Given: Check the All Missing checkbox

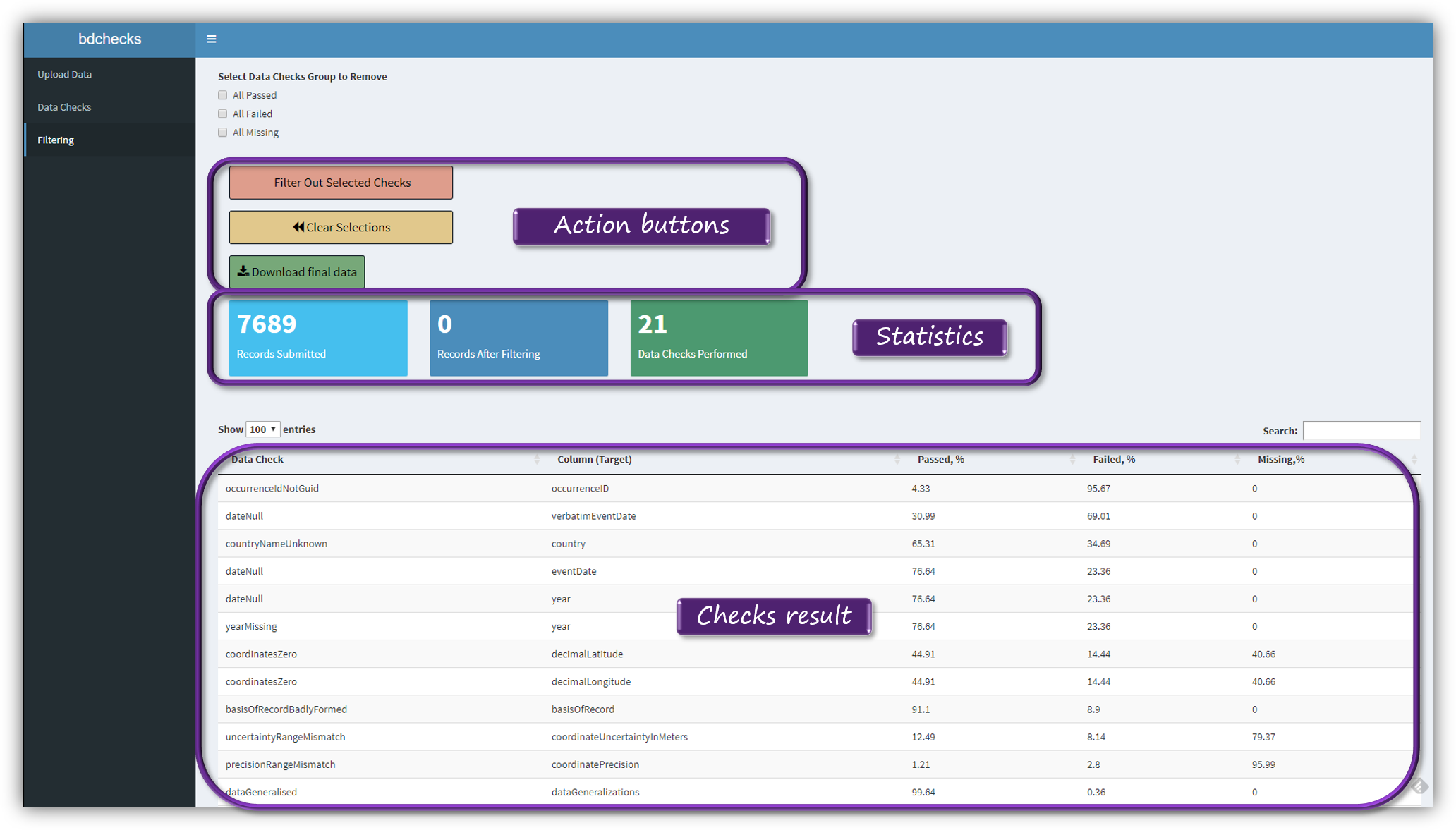Looking at the screenshot, I should point(223,133).
